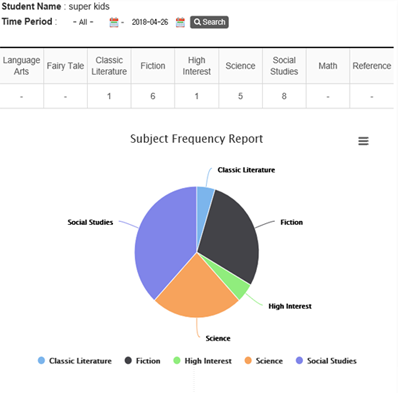398x393 pixels.
Task: Click the Science count value 5
Action: [240, 96]
